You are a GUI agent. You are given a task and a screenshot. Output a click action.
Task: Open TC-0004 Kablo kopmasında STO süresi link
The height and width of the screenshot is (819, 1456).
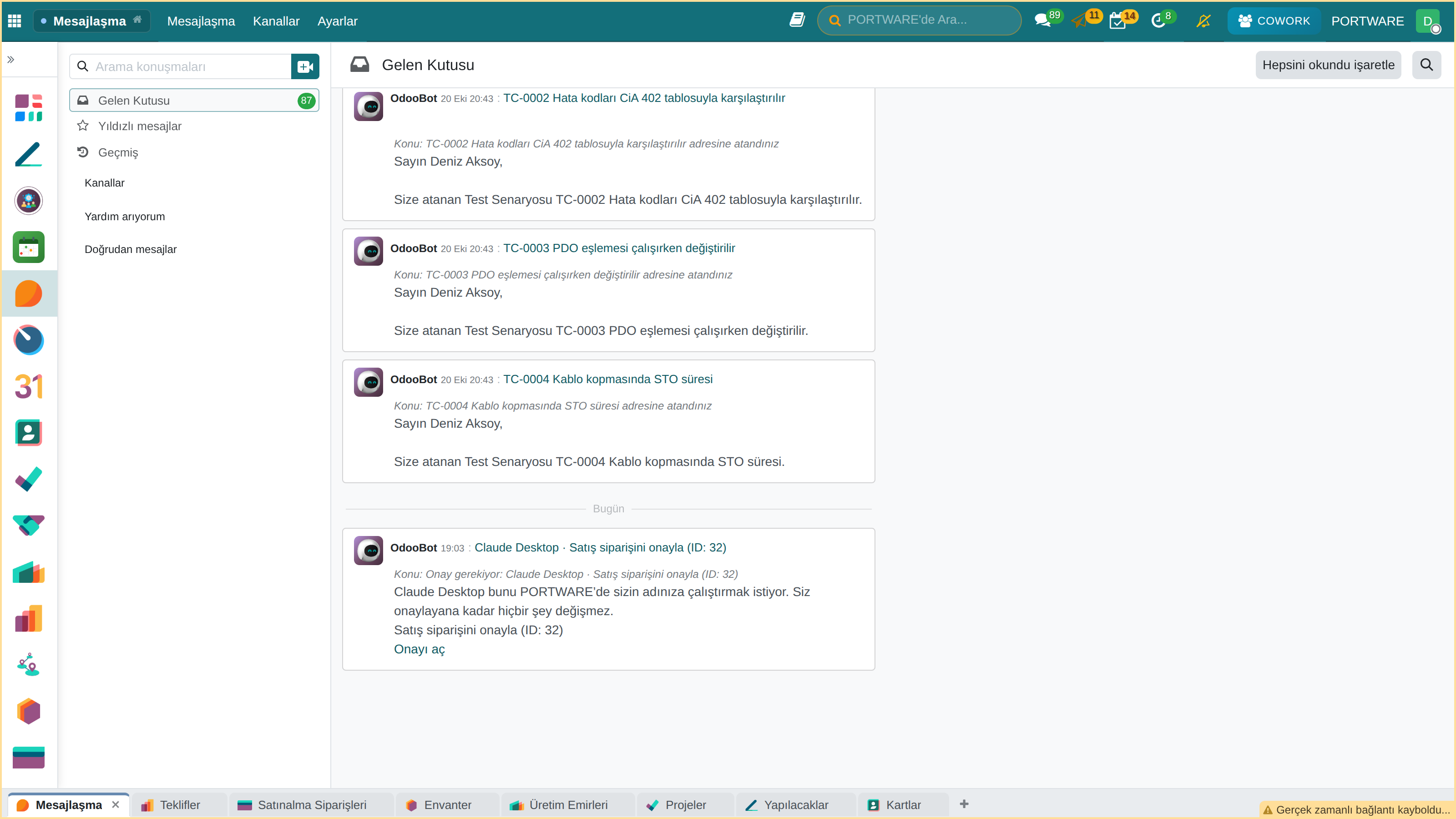[607, 379]
